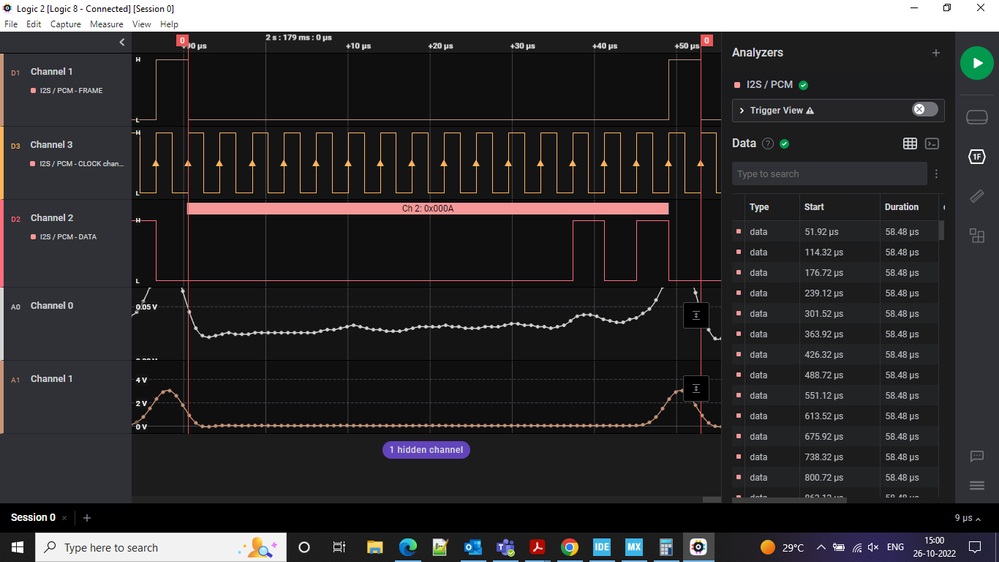The image size is (999, 562).
Task: Click the right red timing marker 0
Action: [707, 40]
